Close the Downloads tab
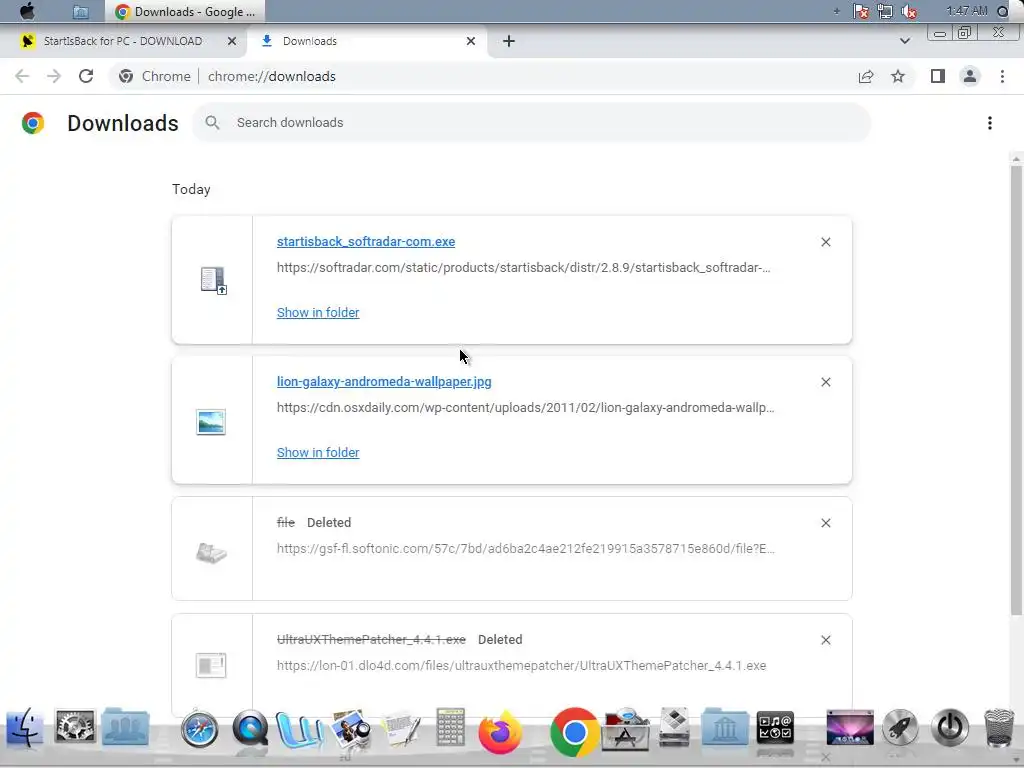 click(x=471, y=41)
